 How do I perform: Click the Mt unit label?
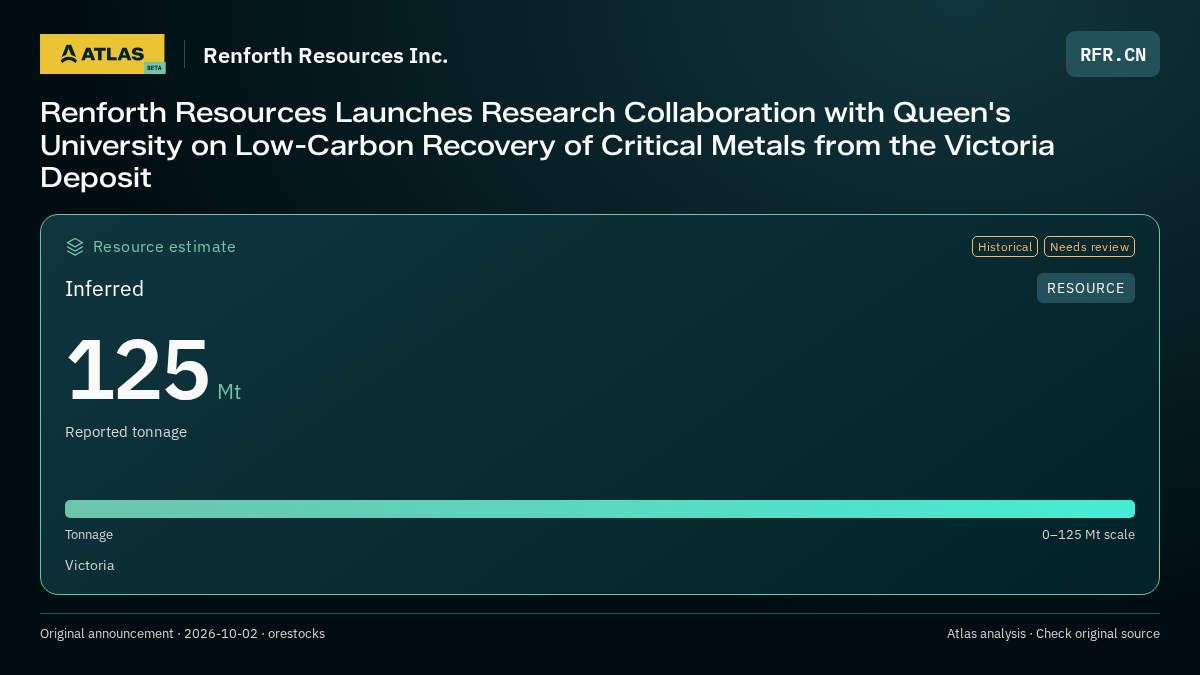click(x=229, y=391)
